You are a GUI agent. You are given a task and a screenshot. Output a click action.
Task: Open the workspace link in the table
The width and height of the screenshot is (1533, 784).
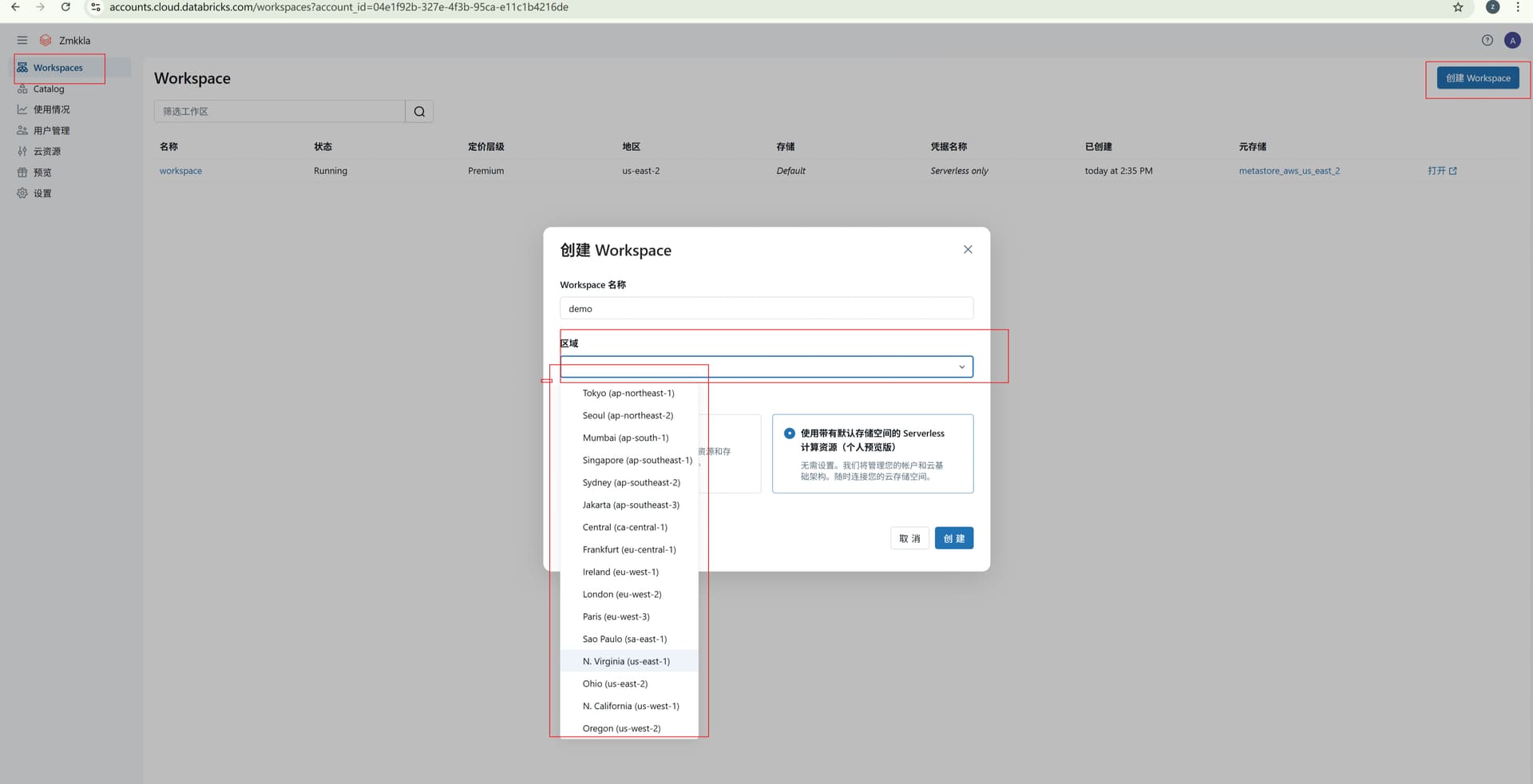(x=180, y=171)
